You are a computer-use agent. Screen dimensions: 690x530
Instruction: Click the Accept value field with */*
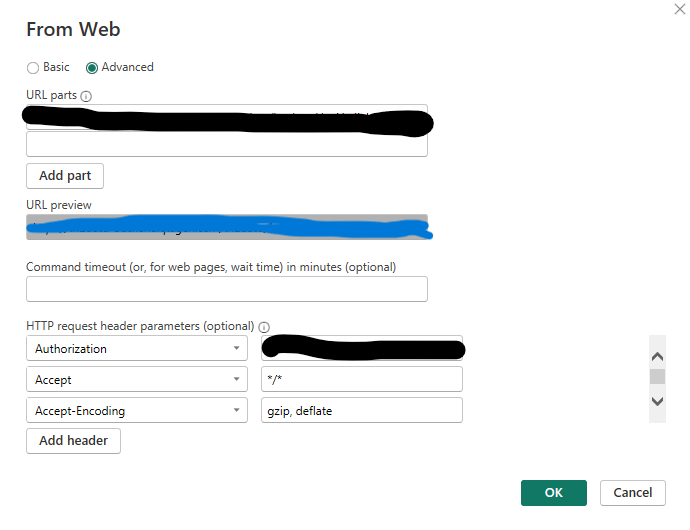362,379
